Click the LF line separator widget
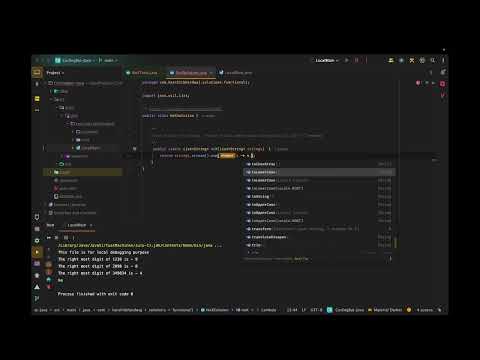This screenshot has width=480, height=360. click(x=304, y=310)
